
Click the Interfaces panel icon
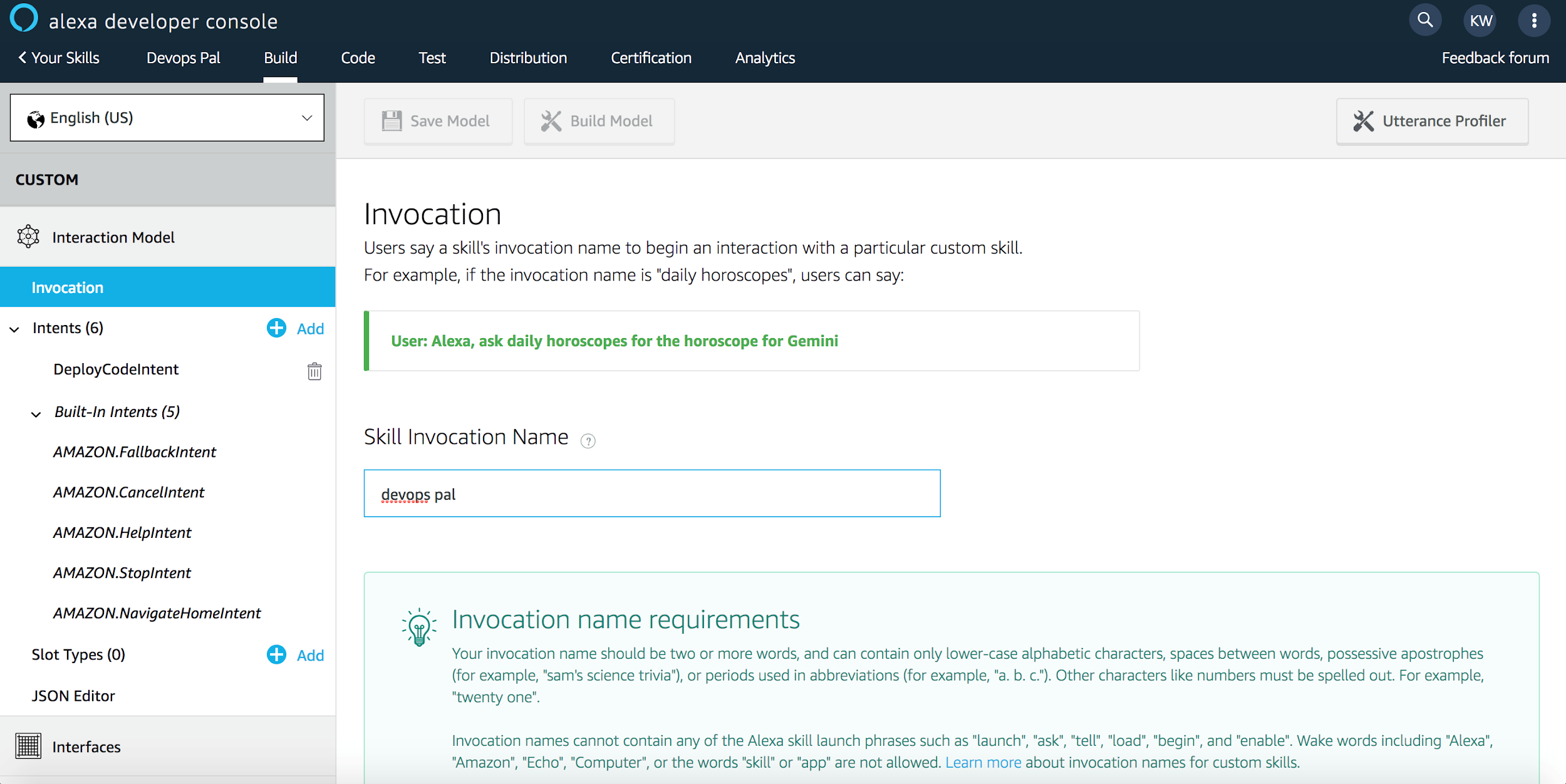tap(27, 746)
